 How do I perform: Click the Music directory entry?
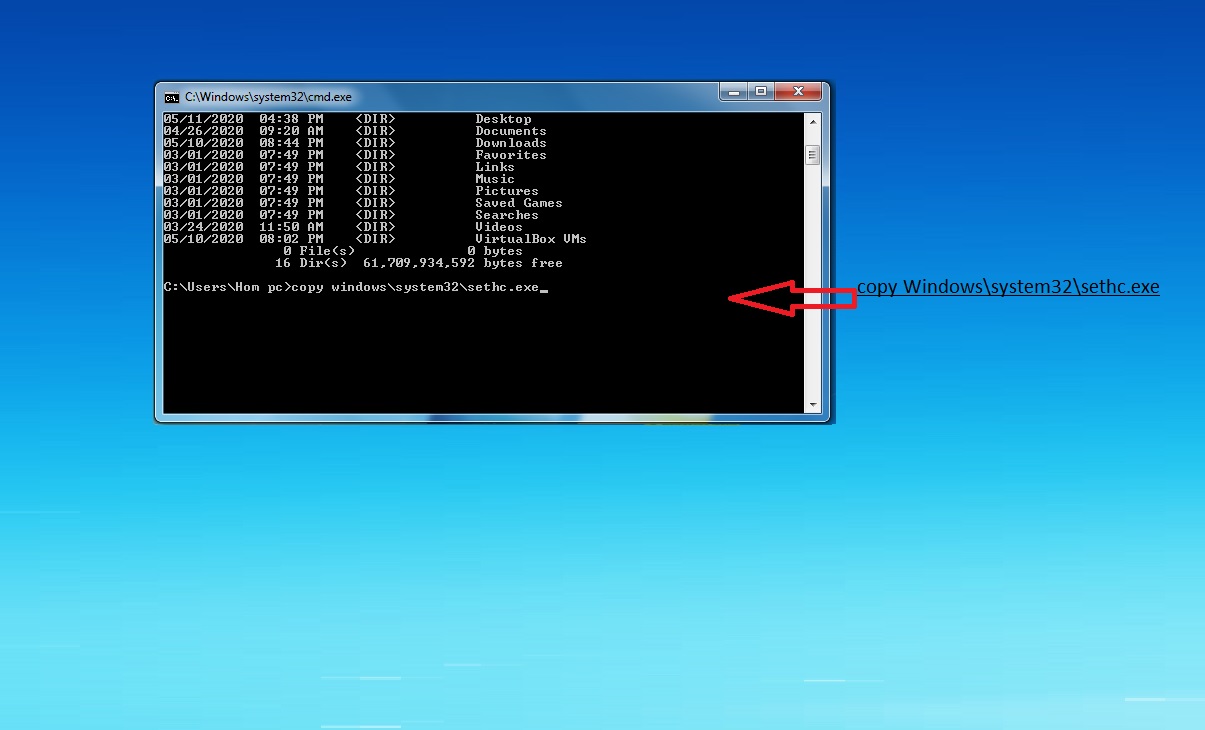(x=494, y=178)
